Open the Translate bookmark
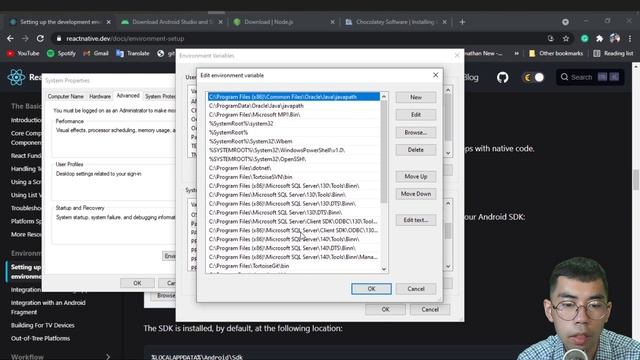The image size is (640, 360). [133, 53]
